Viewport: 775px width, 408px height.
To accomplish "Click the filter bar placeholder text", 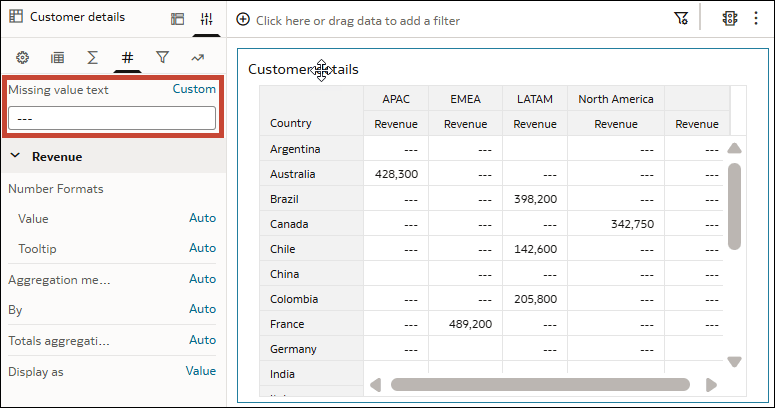I will tap(358, 21).
